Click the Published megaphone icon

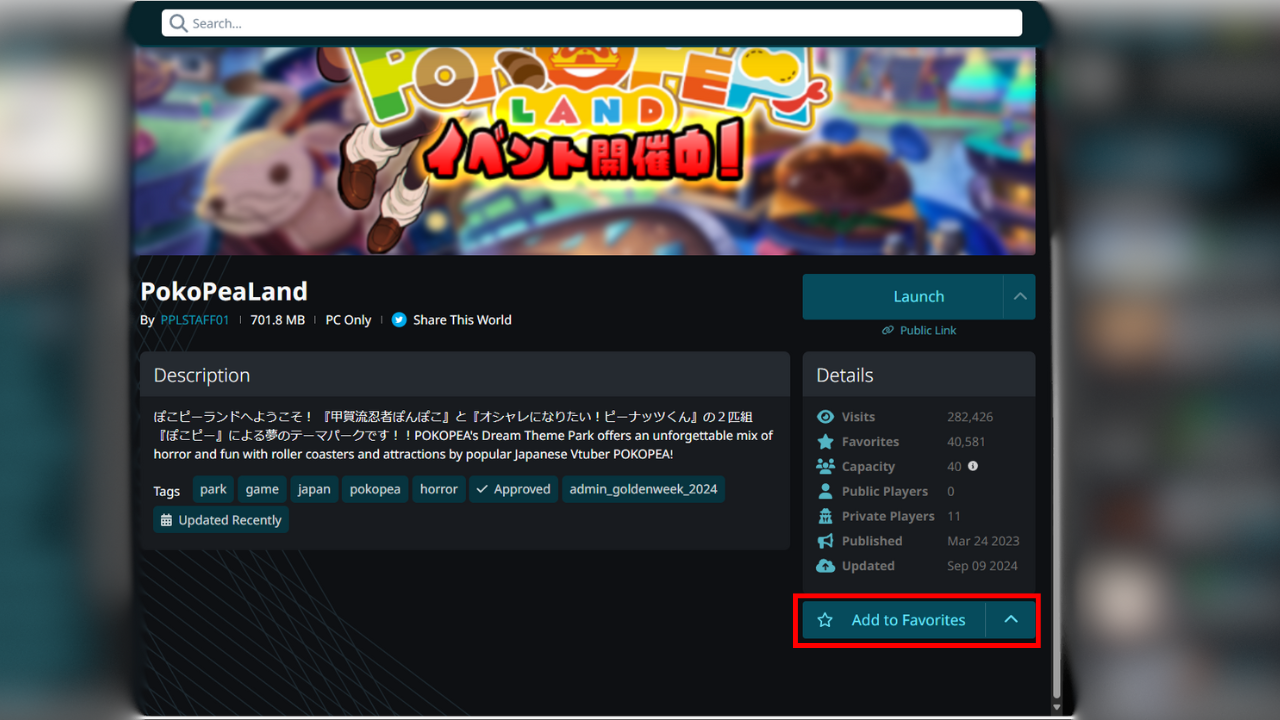point(825,541)
